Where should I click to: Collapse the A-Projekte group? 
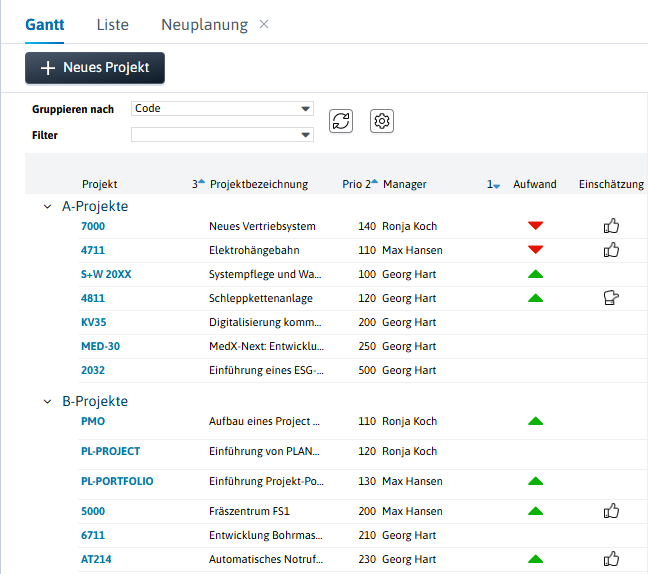(48, 206)
